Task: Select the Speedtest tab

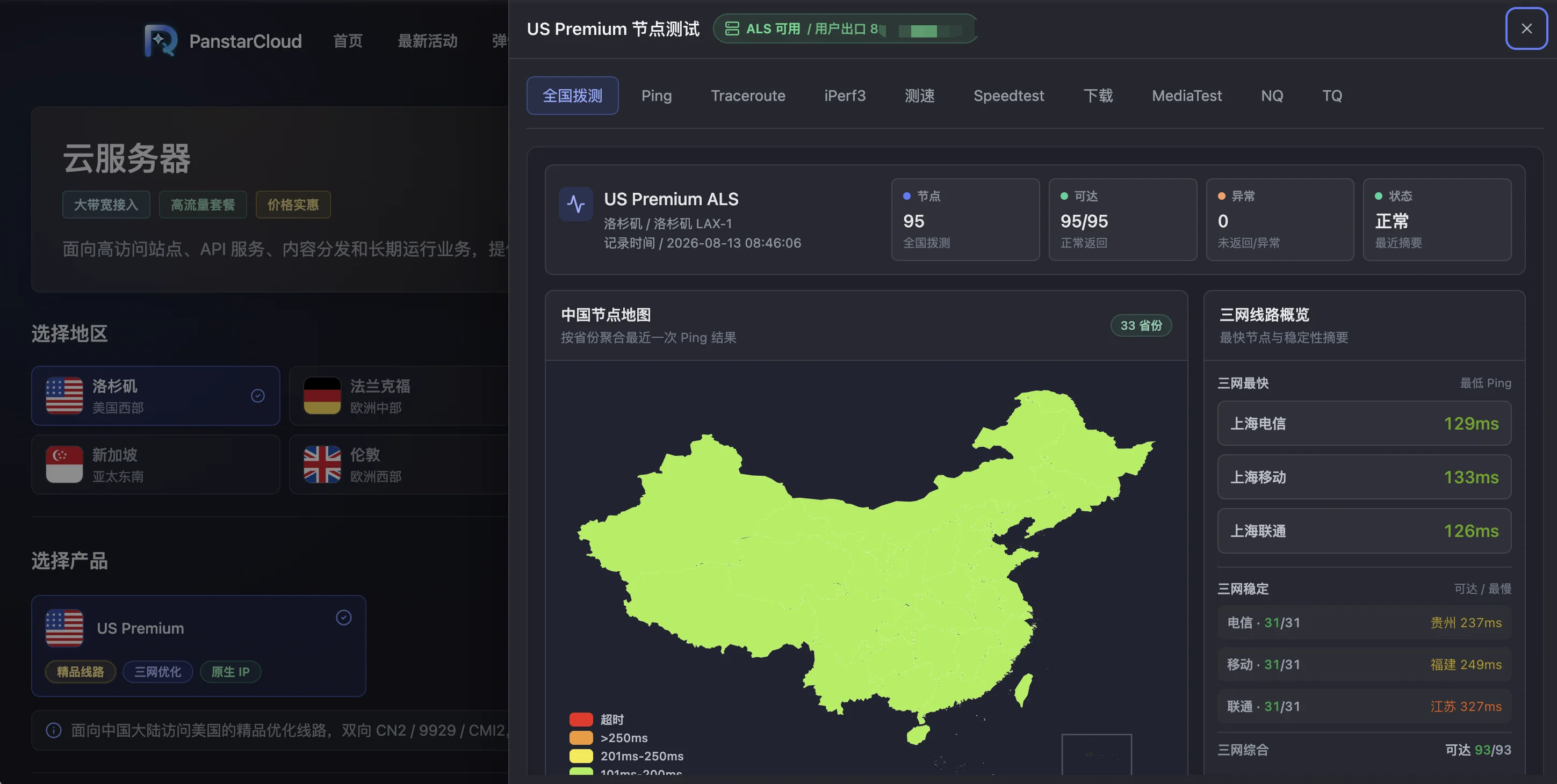Action: [x=1008, y=96]
